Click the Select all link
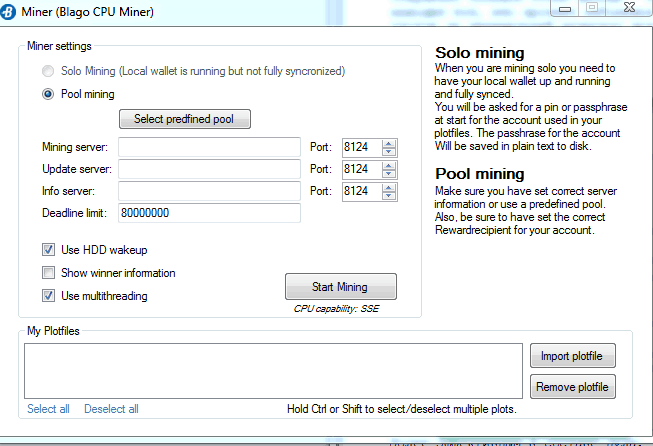The image size is (653, 446). point(48,409)
